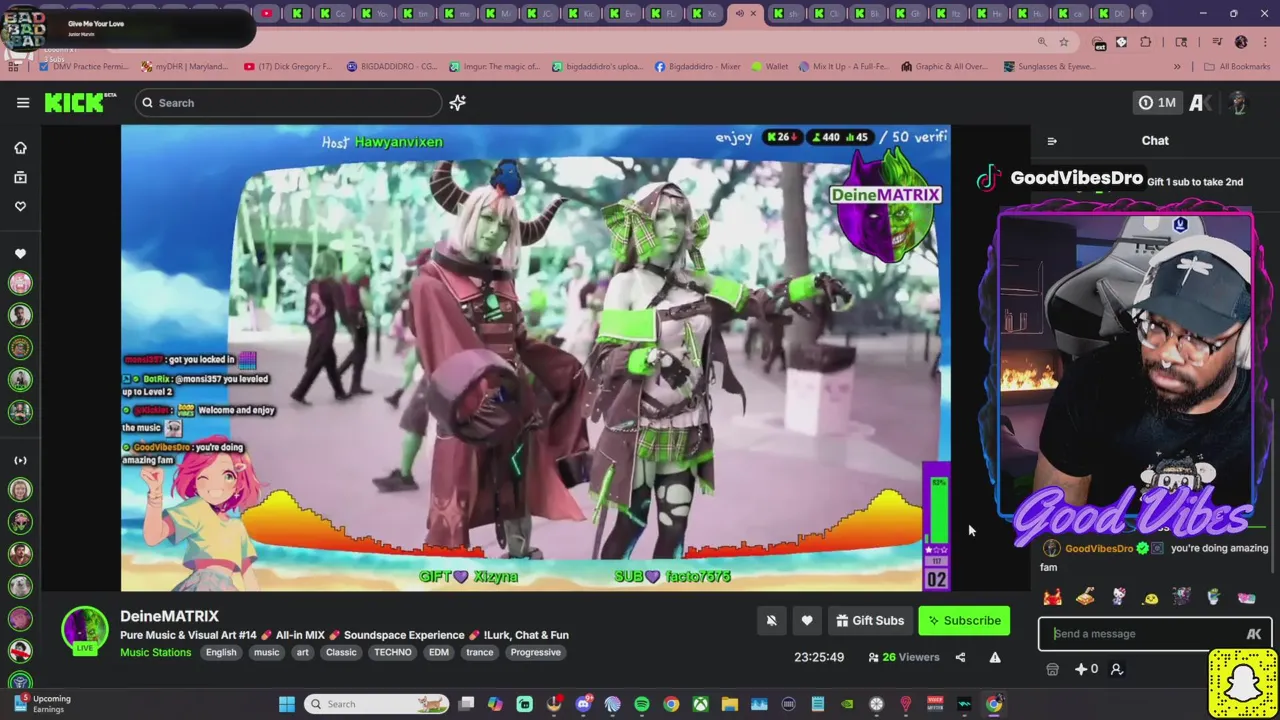
Task: Select the TECHNO tag
Action: tap(393, 652)
